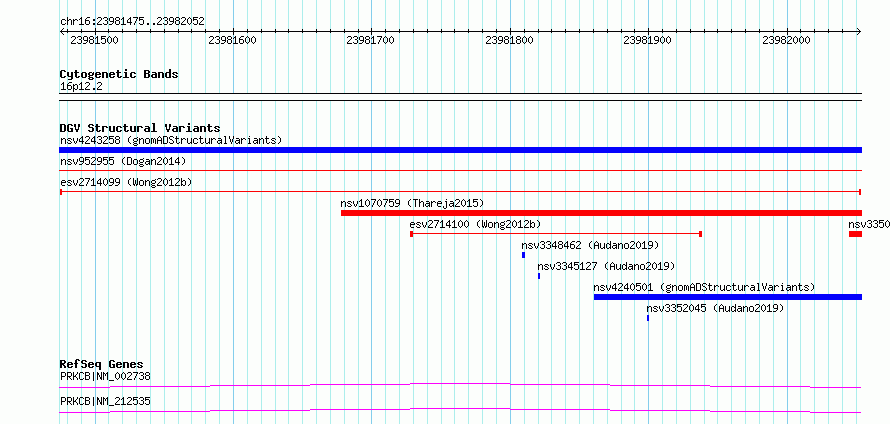Select the 16p12.2 band label
This screenshot has width=890, height=424.
[81, 86]
